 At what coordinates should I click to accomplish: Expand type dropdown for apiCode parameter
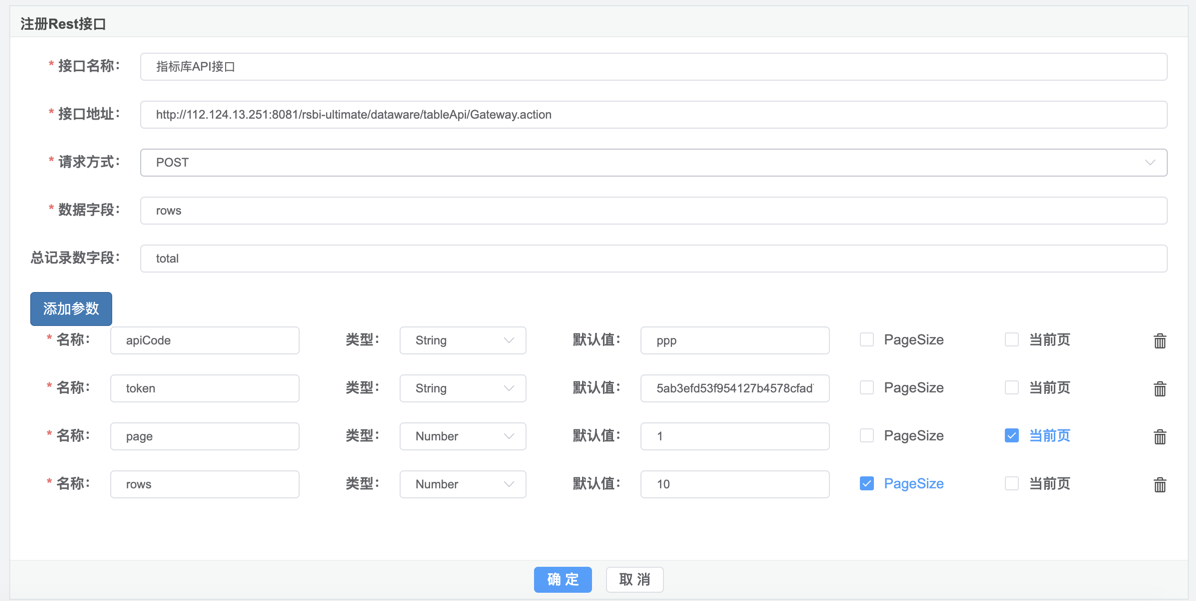pyautogui.click(x=463, y=340)
